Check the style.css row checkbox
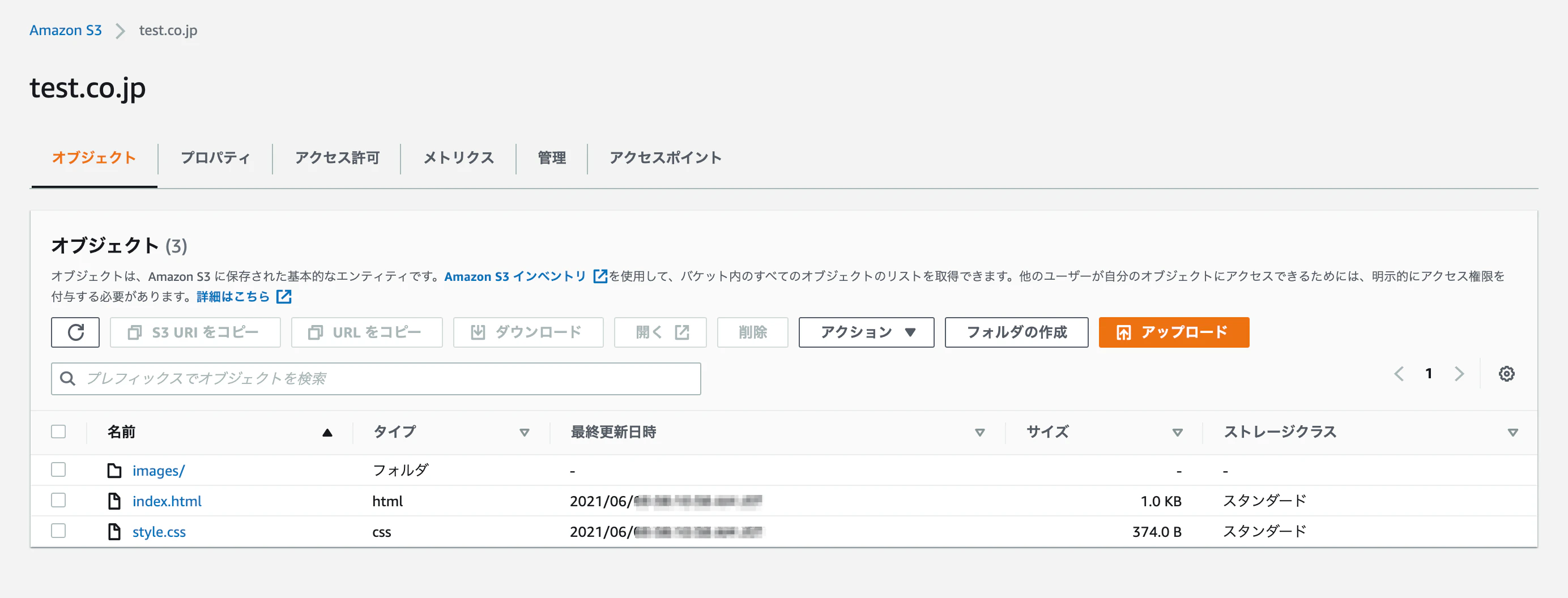 coord(58,531)
